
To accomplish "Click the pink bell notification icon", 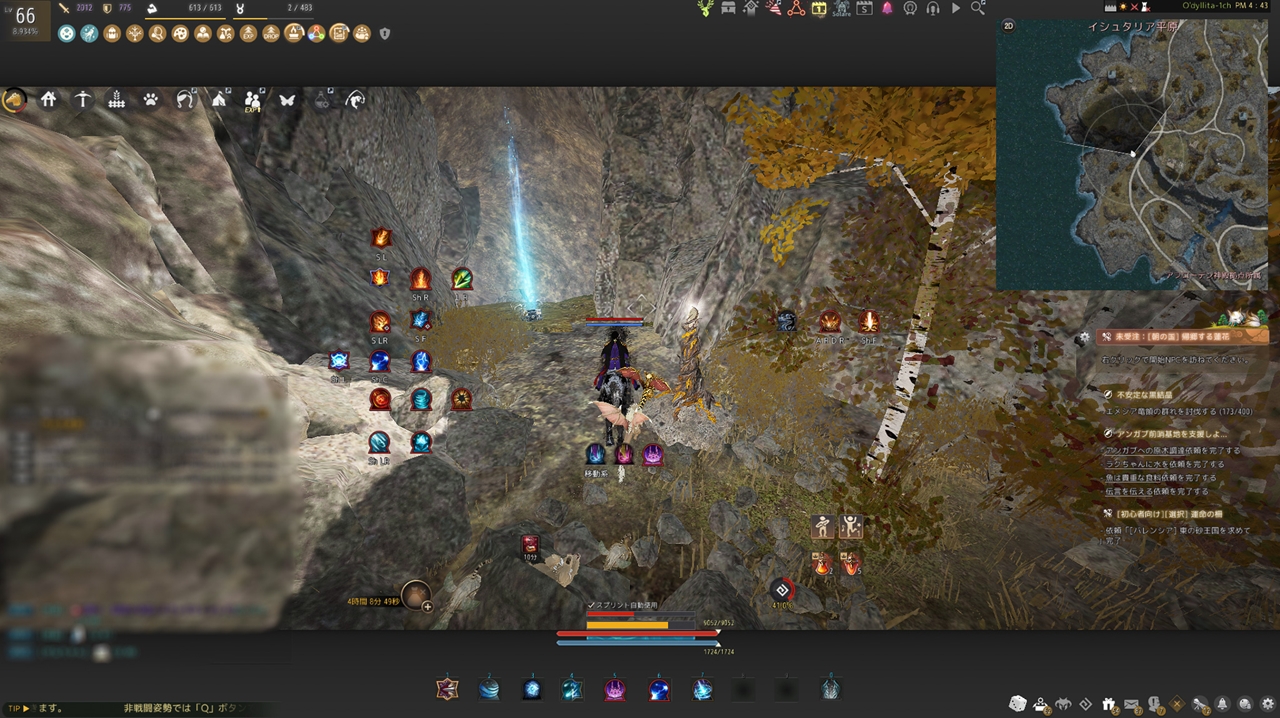I will point(887,8).
